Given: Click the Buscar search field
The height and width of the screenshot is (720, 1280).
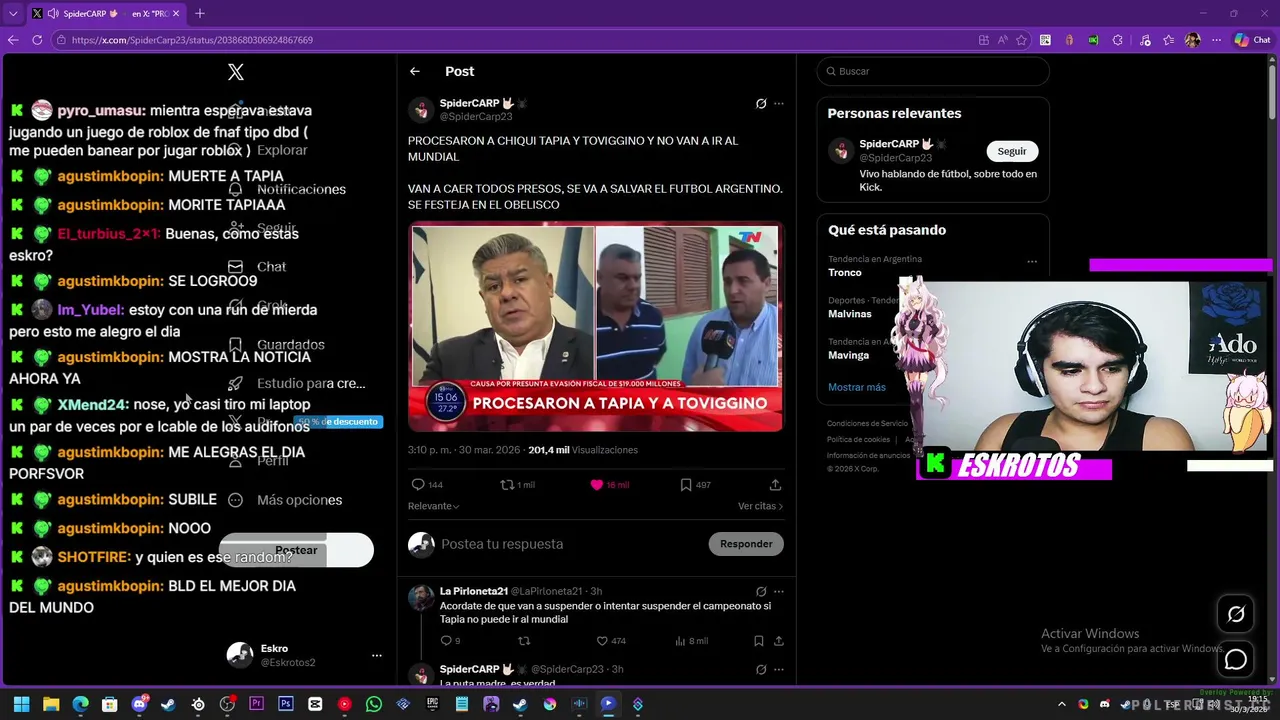Looking at the screenshot, I should (x=933, y=72).
